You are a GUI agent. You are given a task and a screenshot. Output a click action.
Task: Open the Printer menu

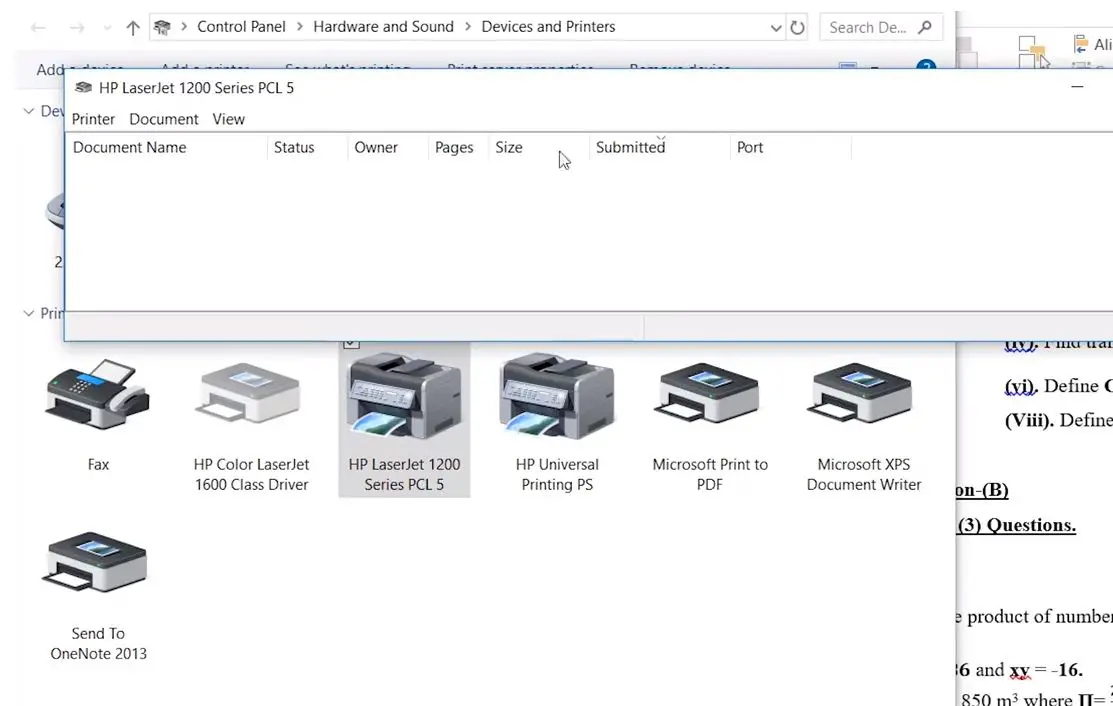[93, 119]
